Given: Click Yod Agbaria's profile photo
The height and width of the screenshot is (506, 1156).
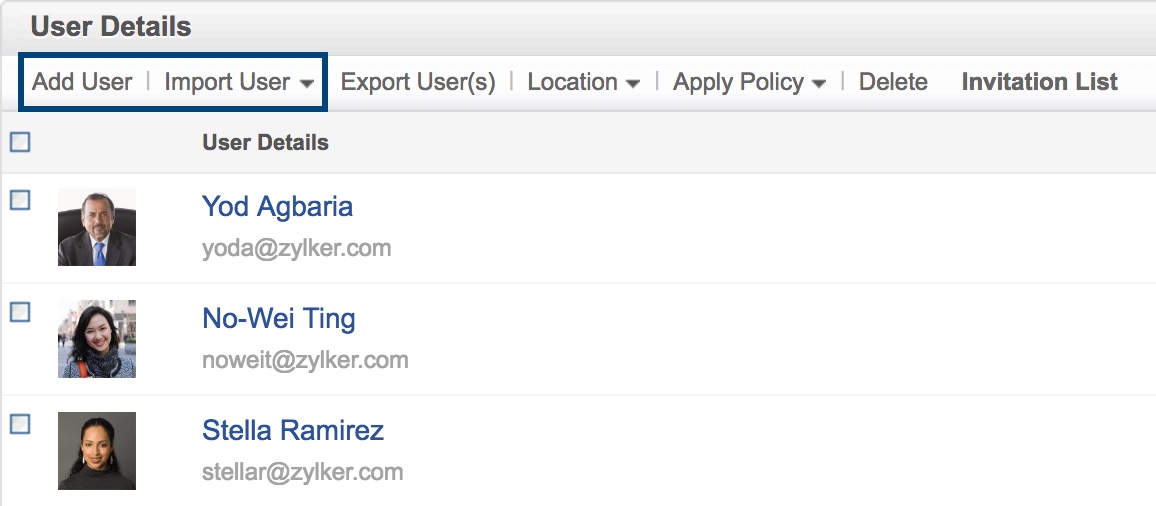Looking at the screenshot, I should (x=97, y=227).
